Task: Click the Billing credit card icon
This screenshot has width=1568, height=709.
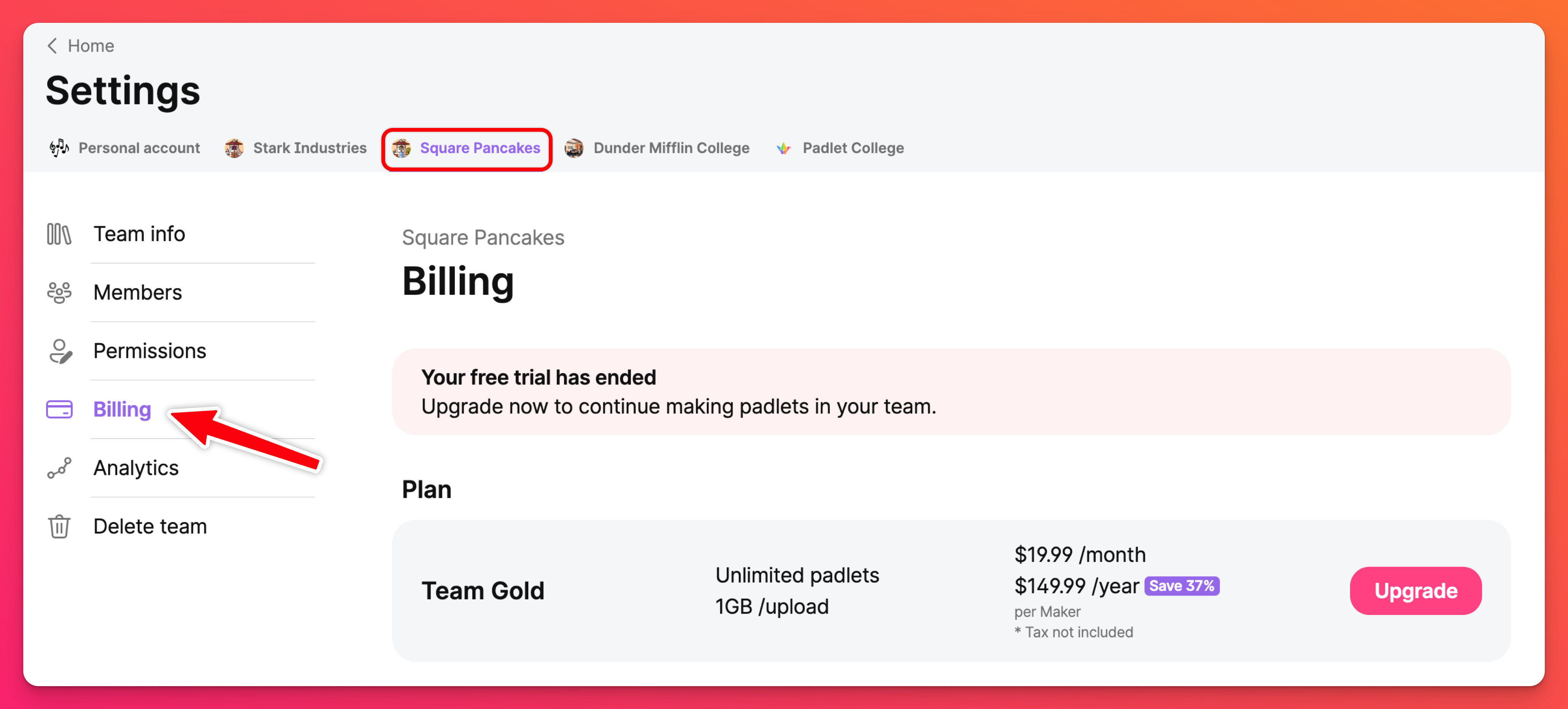Action: pyautogui.click(x=59, y=409)
